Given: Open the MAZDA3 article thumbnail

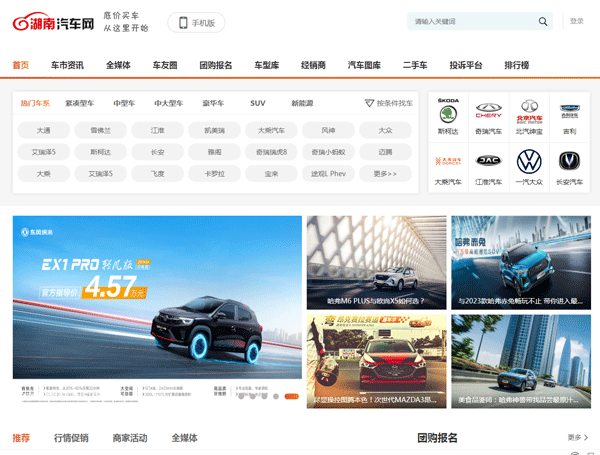Looking at the screenshot, I should pyautogui.click(x=377, y=362).
